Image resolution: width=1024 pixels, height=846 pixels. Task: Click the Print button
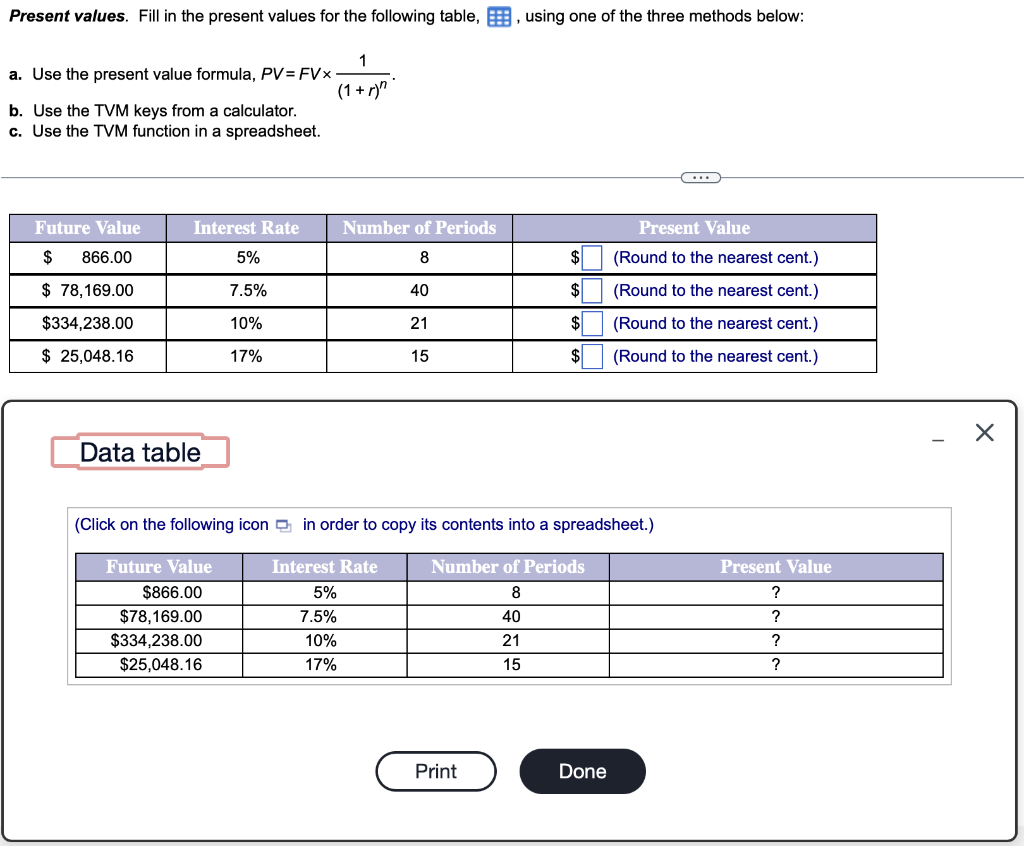pos(436,771)
